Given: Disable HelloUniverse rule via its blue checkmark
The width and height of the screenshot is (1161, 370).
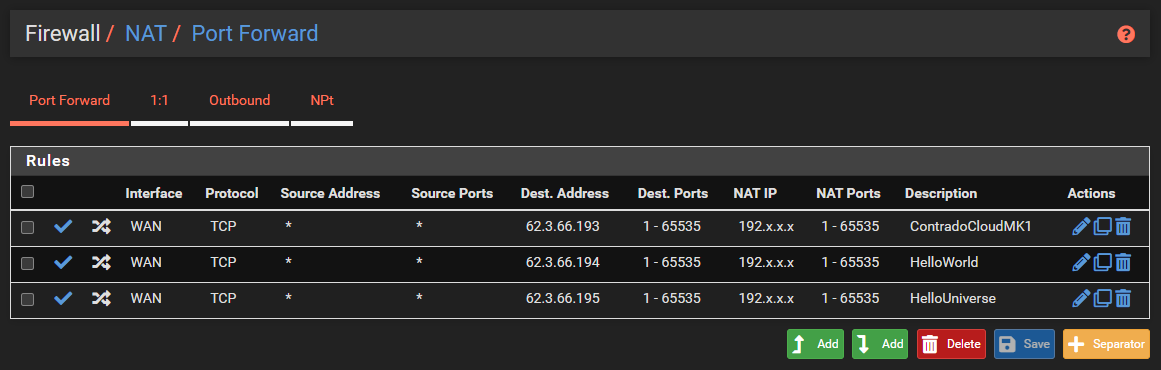Looking at the screenshot, I should pos(64,299).
